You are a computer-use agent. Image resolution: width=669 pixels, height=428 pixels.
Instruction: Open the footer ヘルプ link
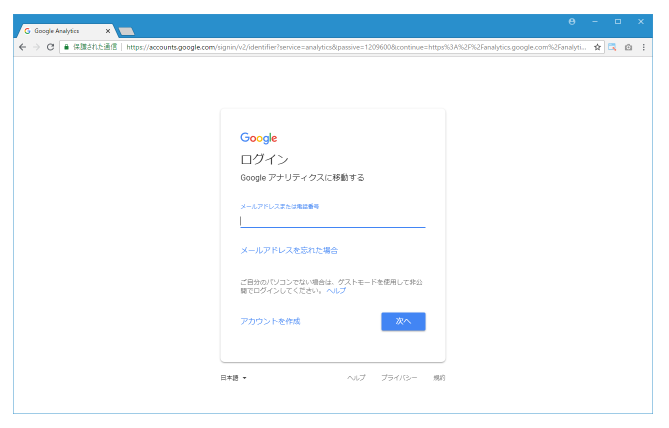pos(356,378)
